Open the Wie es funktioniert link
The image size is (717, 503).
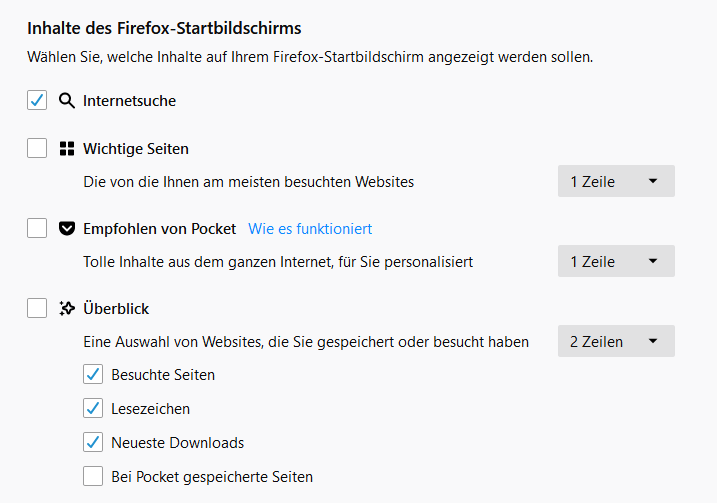[x=310, y=229]
